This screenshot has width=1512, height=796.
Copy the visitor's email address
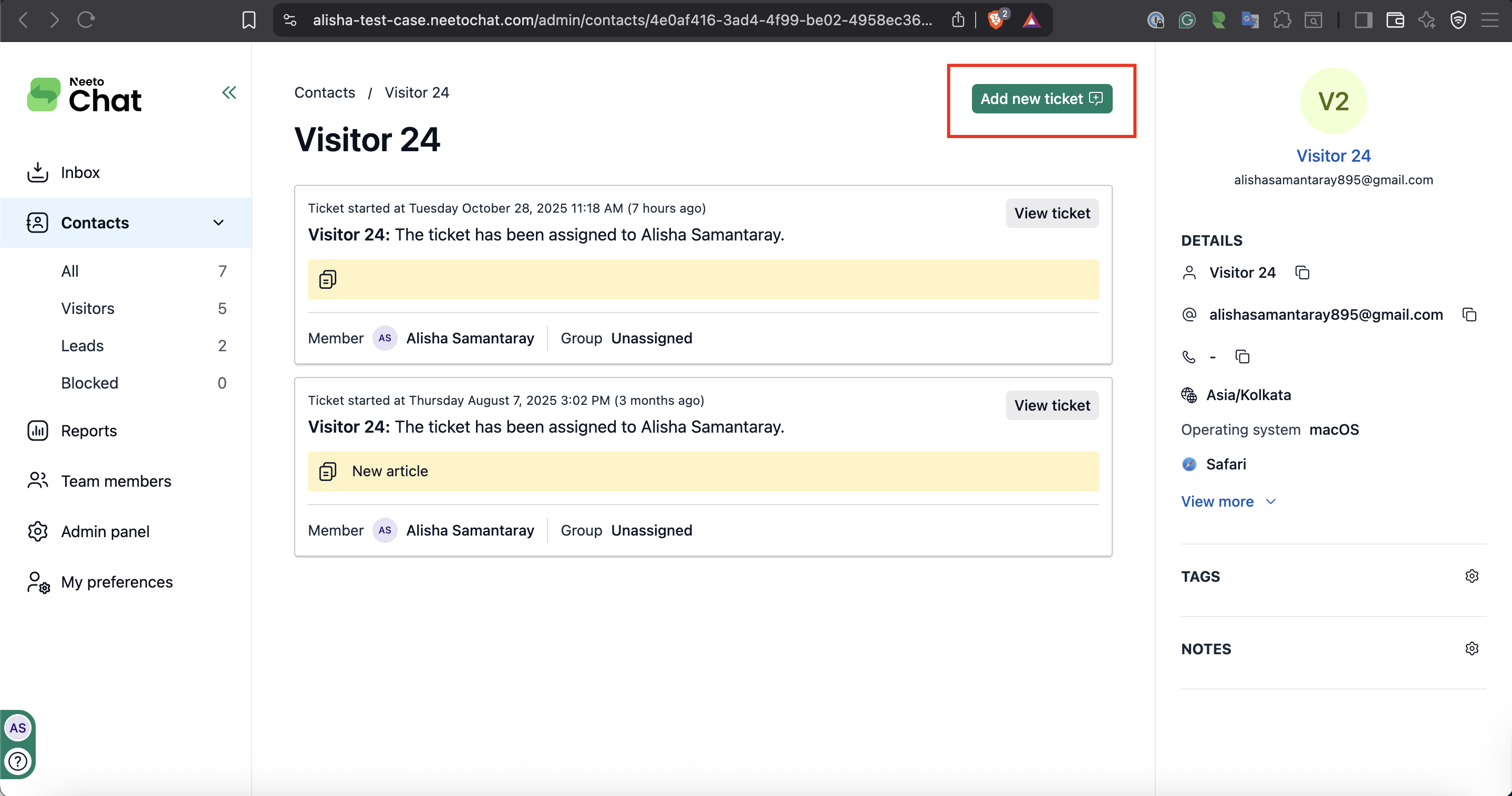1469,315
